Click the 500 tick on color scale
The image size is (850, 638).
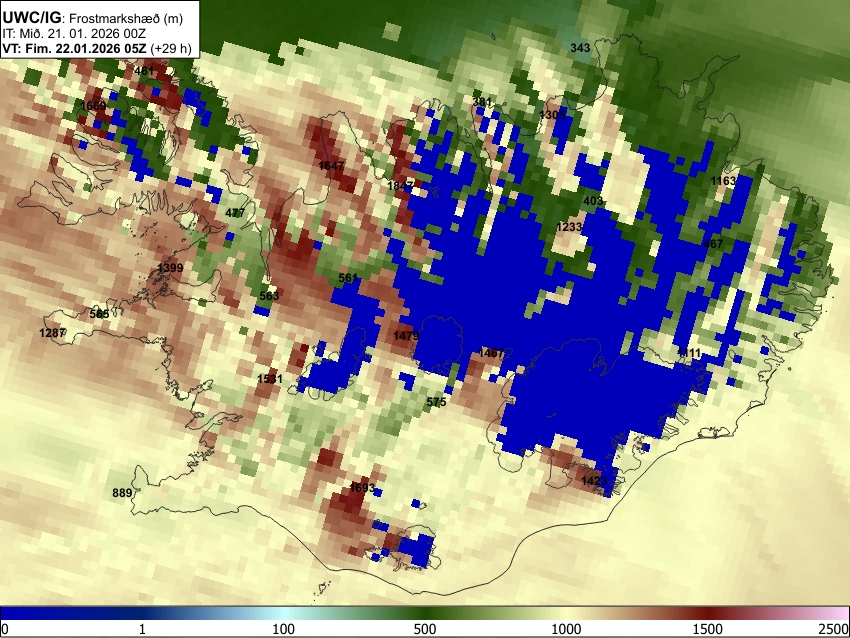pos(425,629)
